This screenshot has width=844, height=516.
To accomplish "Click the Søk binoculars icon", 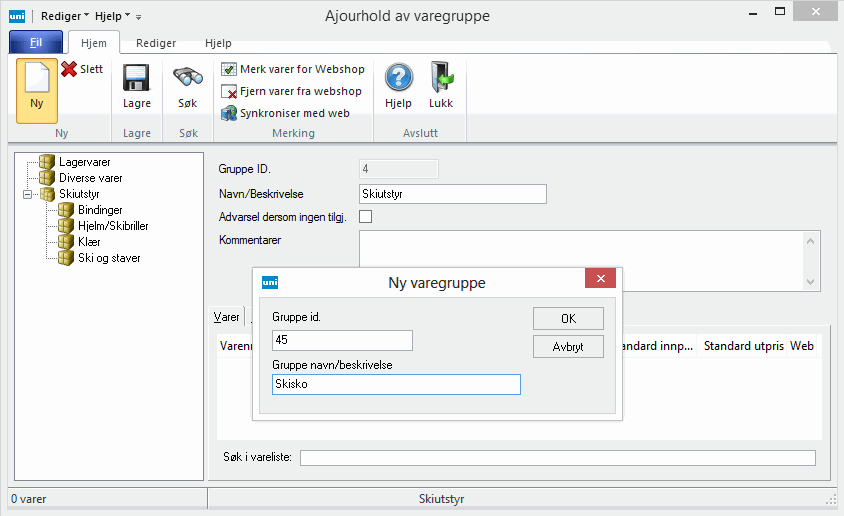I will tap(188, 80).
